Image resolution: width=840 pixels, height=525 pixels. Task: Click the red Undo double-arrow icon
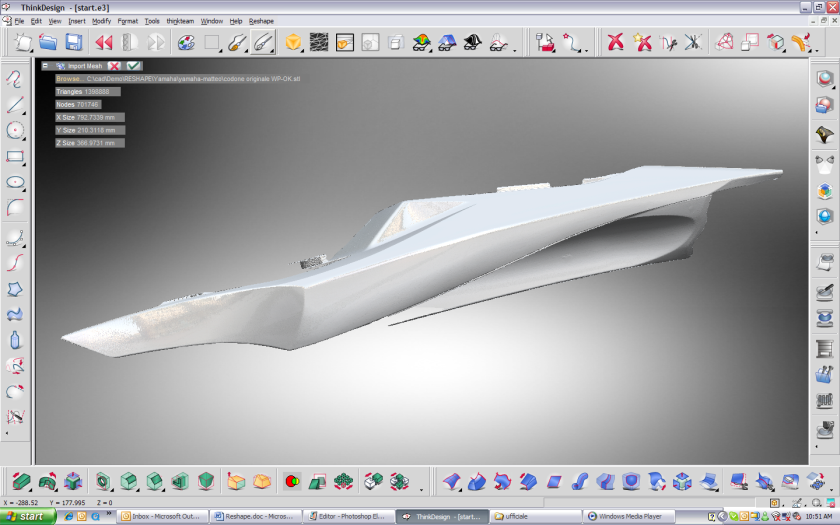(103, 42)
